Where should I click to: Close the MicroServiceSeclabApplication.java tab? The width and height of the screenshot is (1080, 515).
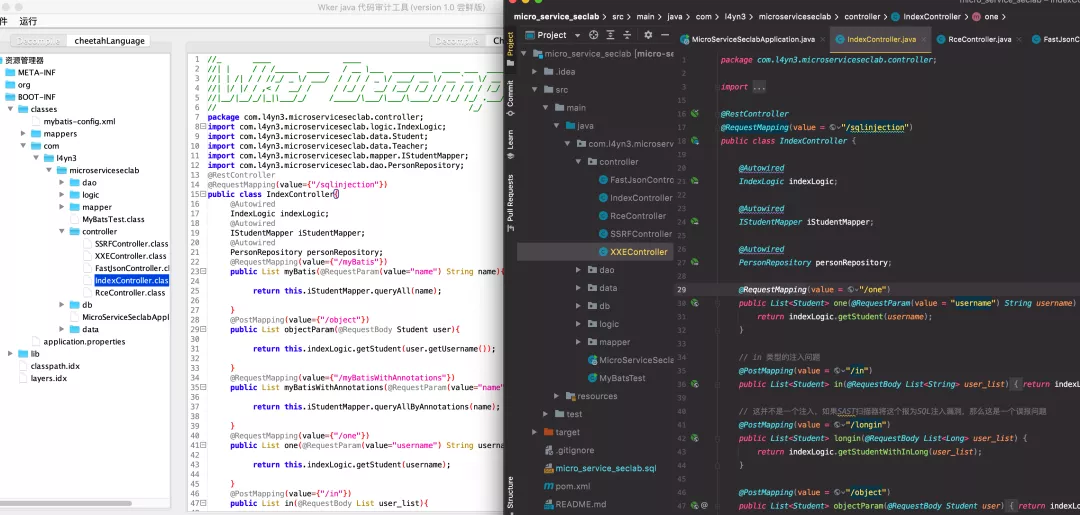pos(822,39)
